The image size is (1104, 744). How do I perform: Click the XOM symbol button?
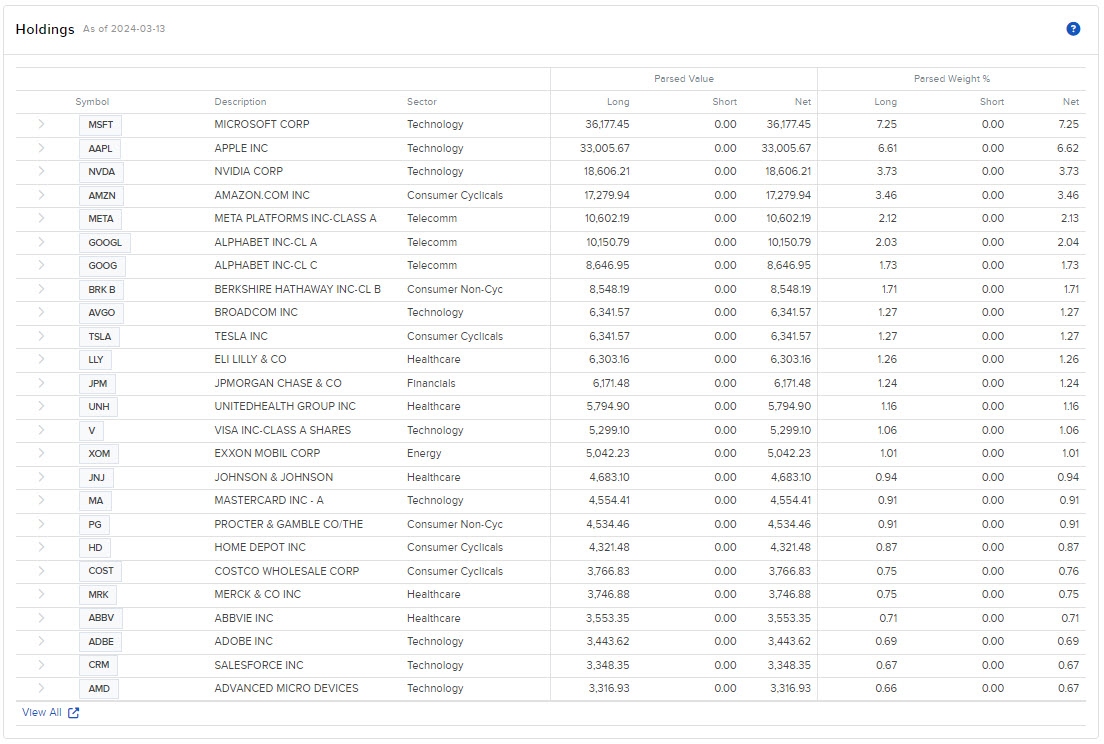pyautogui.click(x=99, y=454)
